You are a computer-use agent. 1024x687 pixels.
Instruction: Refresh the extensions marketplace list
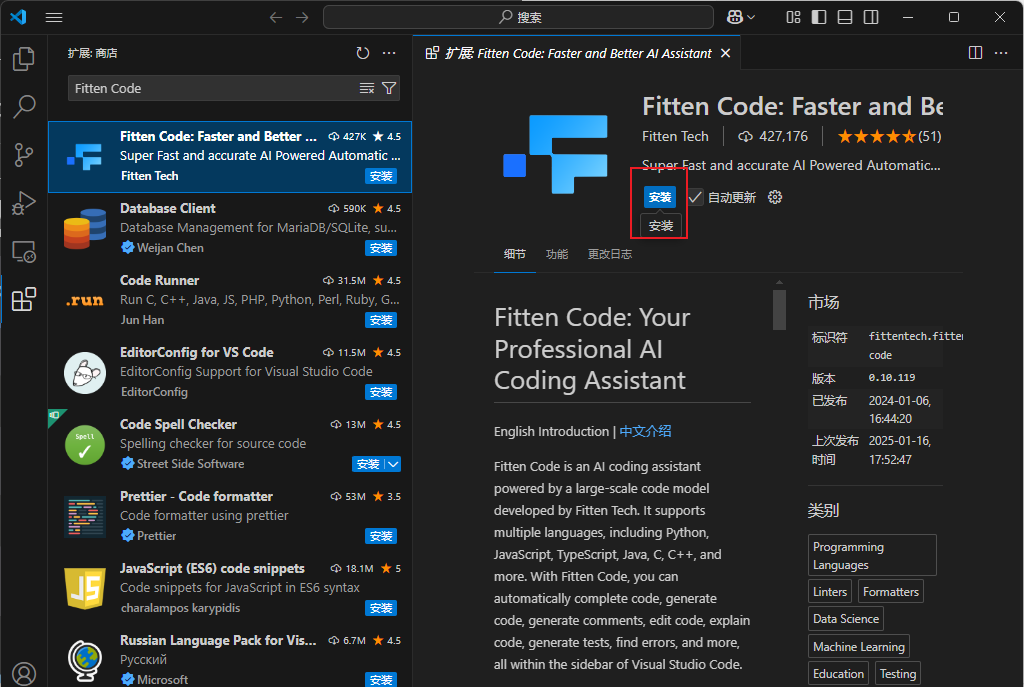coord(363,53)
